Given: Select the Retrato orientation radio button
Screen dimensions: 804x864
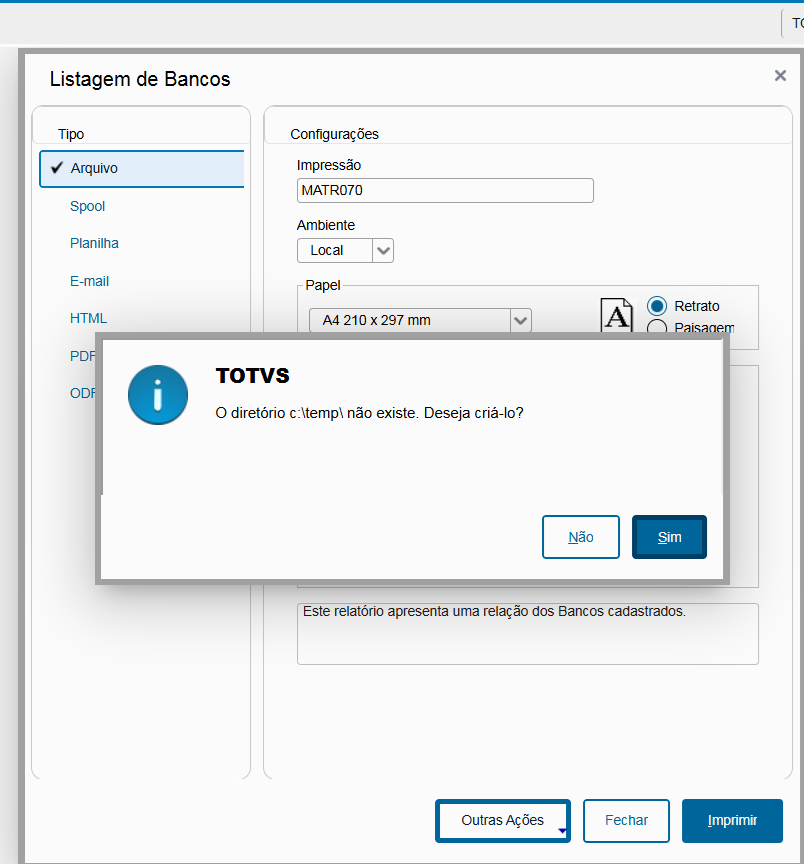Looking at the screenshot, I should coord(657,306).
